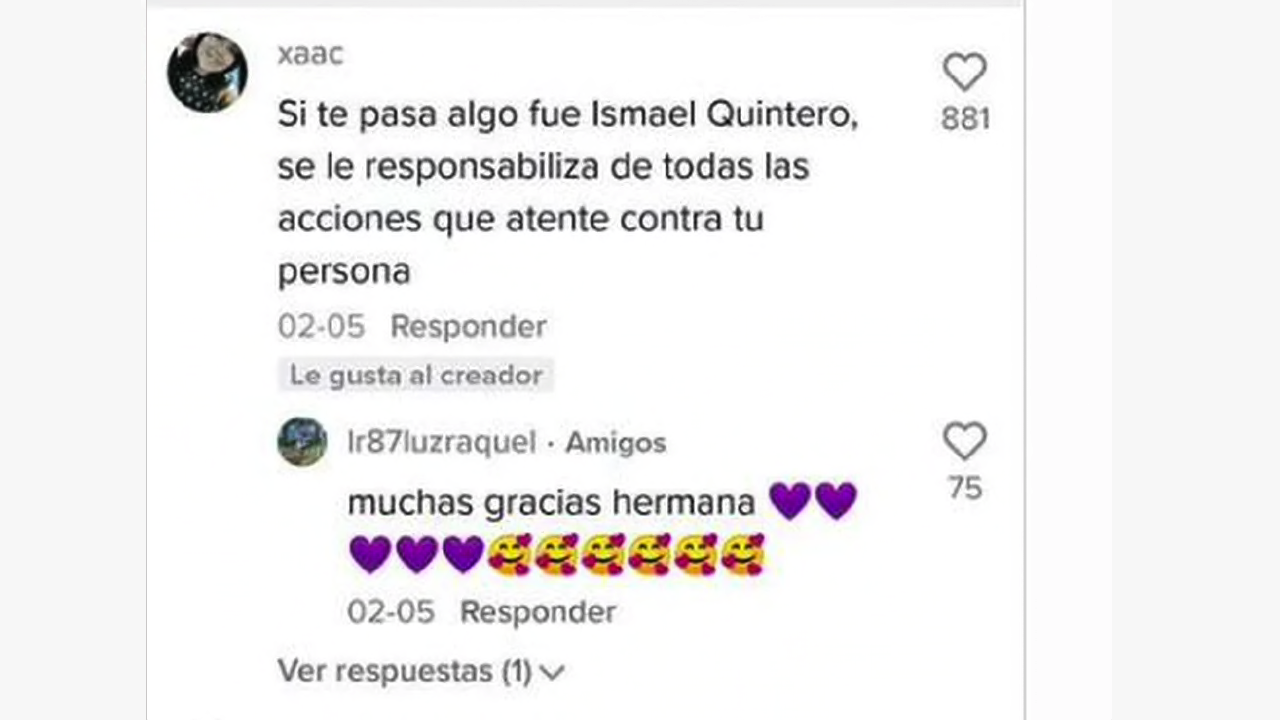Select the comment text mentioning Ismael Quintero
Viewport: 1280px width, 720px height.
pos(568,193)
